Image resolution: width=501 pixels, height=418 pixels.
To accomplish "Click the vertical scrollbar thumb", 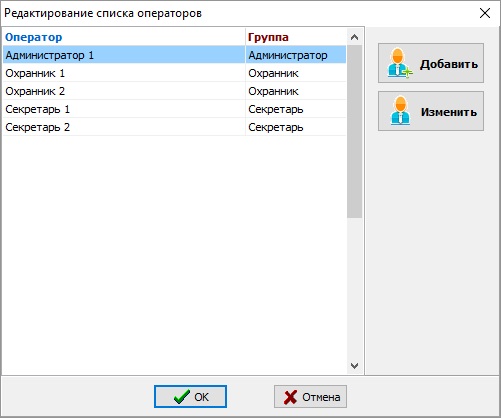I will [x=354, y=132].
